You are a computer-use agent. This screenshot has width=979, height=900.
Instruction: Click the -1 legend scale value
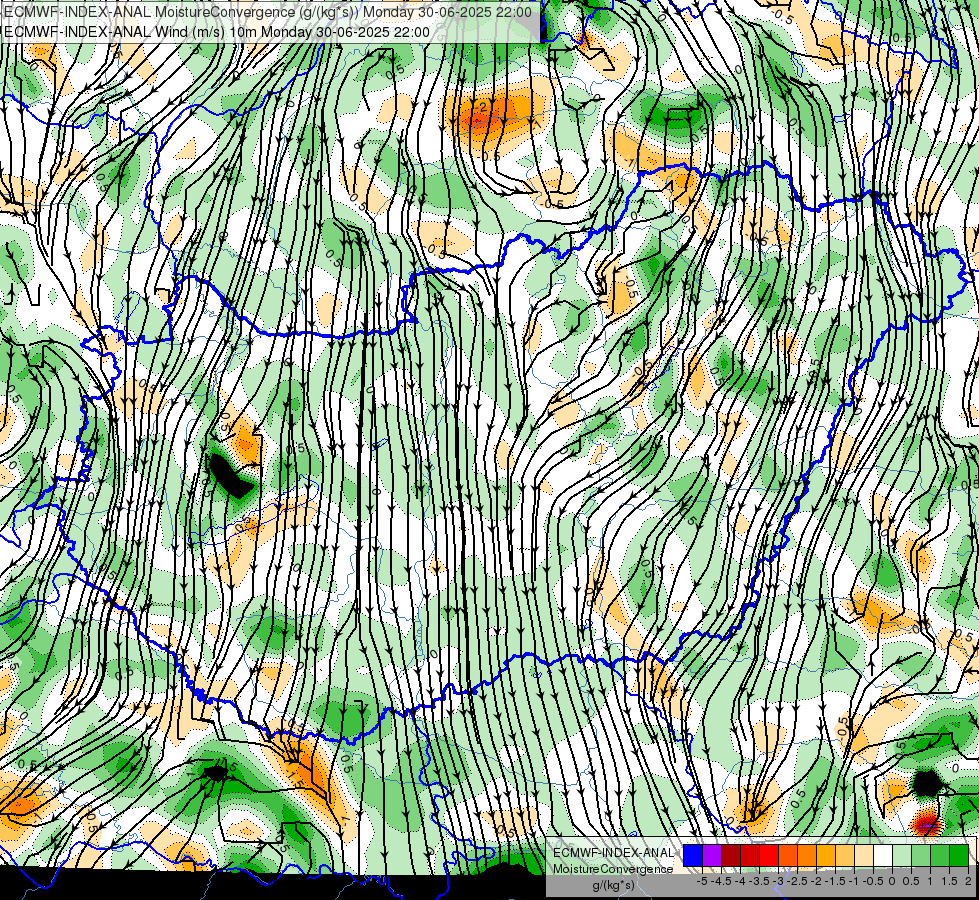(x=854, y=881)
